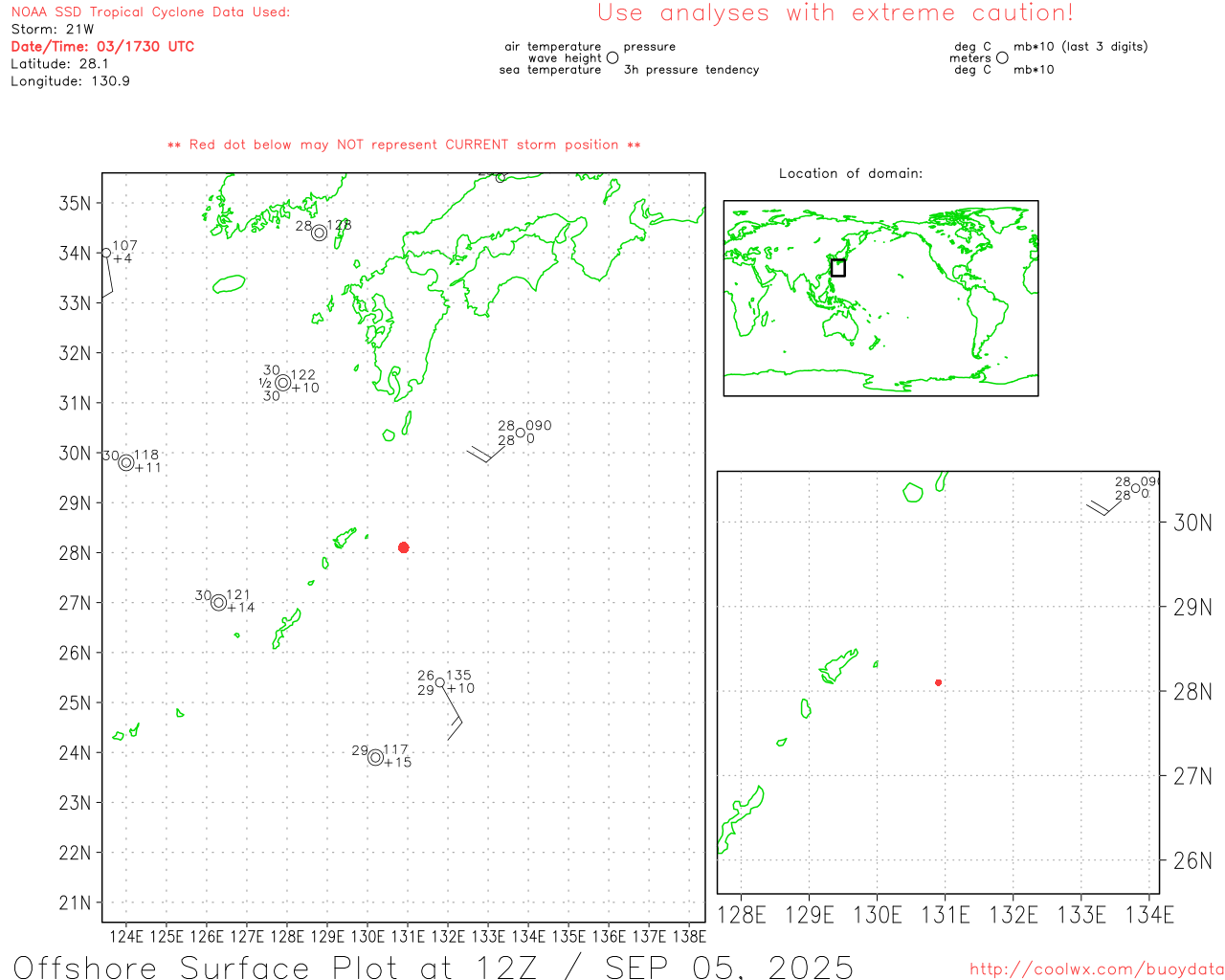Select the station circle reporting pressure 117 near 24N

point(375,758)
